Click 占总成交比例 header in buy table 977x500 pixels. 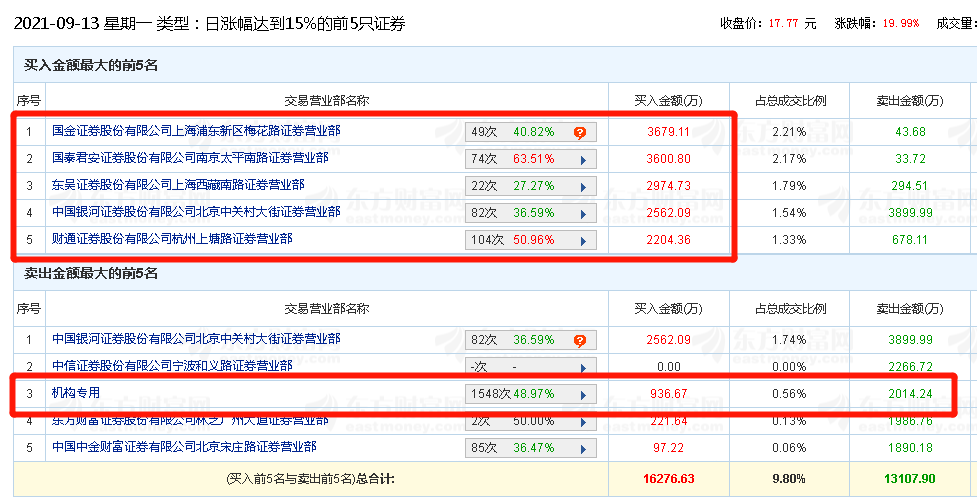pos(791,100)
